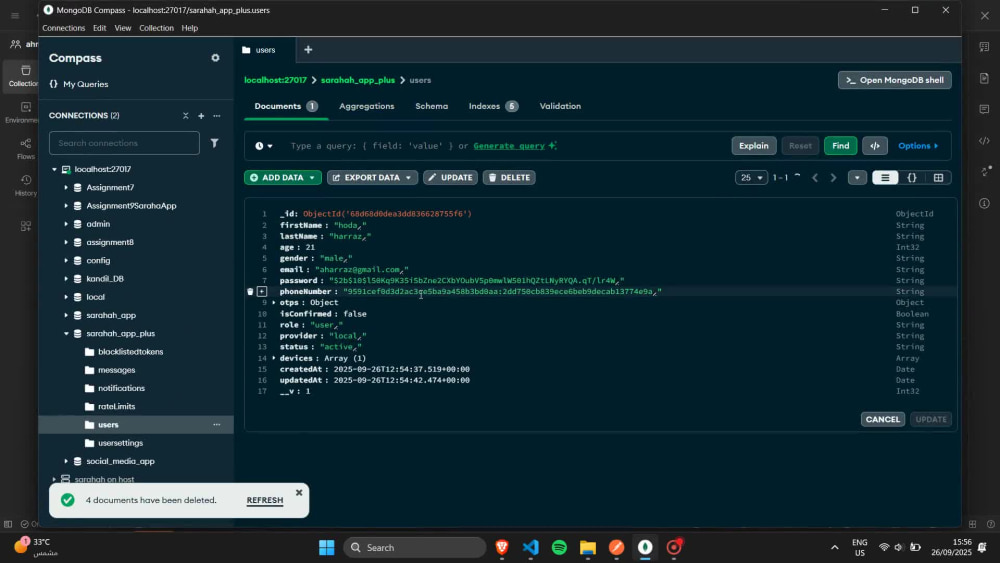Open the Collection menu
The width and height of the screenshot is (1000, 563).
156,28
